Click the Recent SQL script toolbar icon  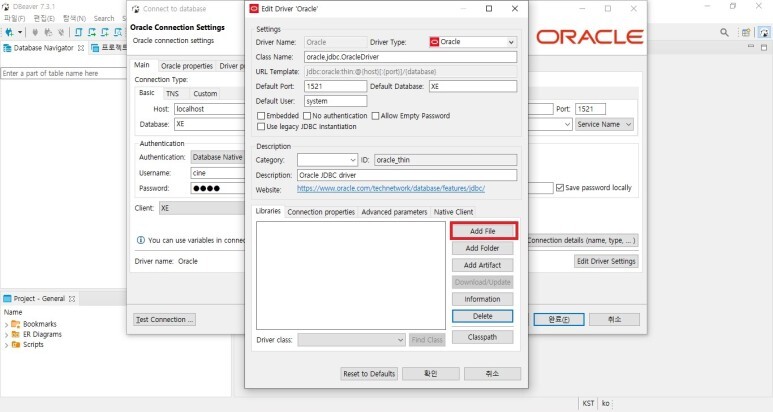pos(92,33)
